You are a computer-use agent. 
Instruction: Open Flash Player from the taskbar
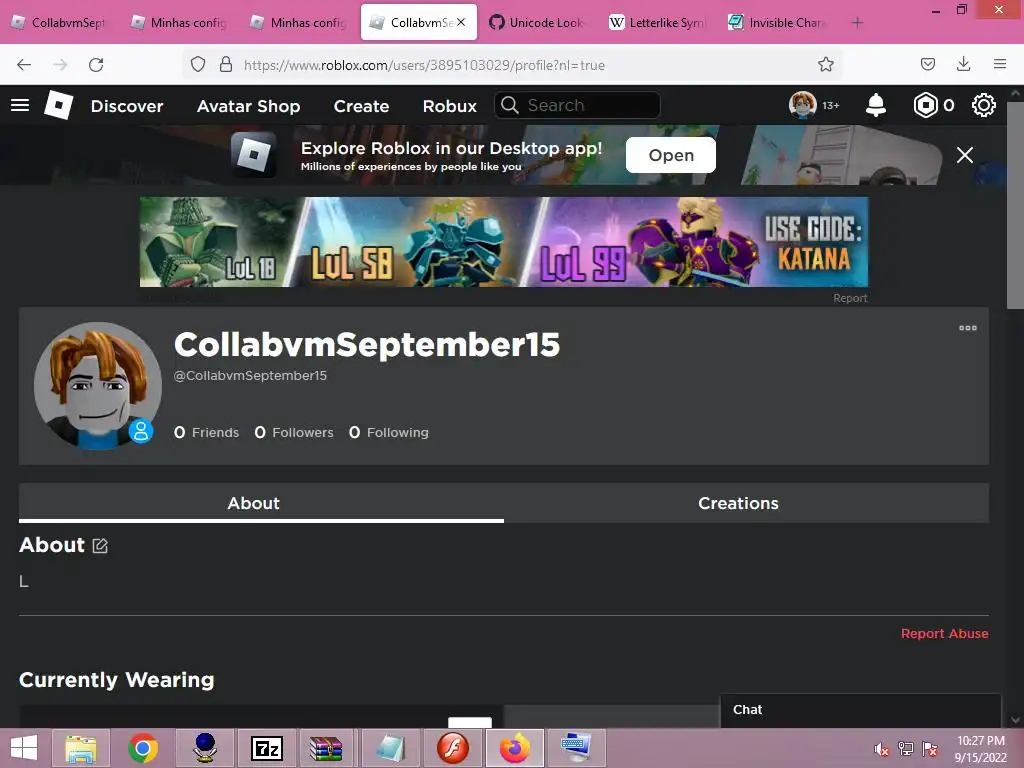click(453, 748)
